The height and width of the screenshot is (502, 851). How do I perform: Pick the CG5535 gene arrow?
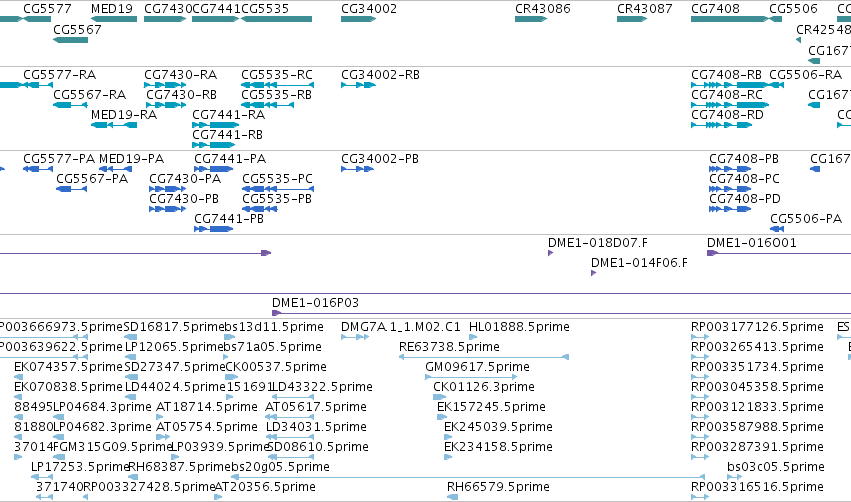[x=277, y=19]
